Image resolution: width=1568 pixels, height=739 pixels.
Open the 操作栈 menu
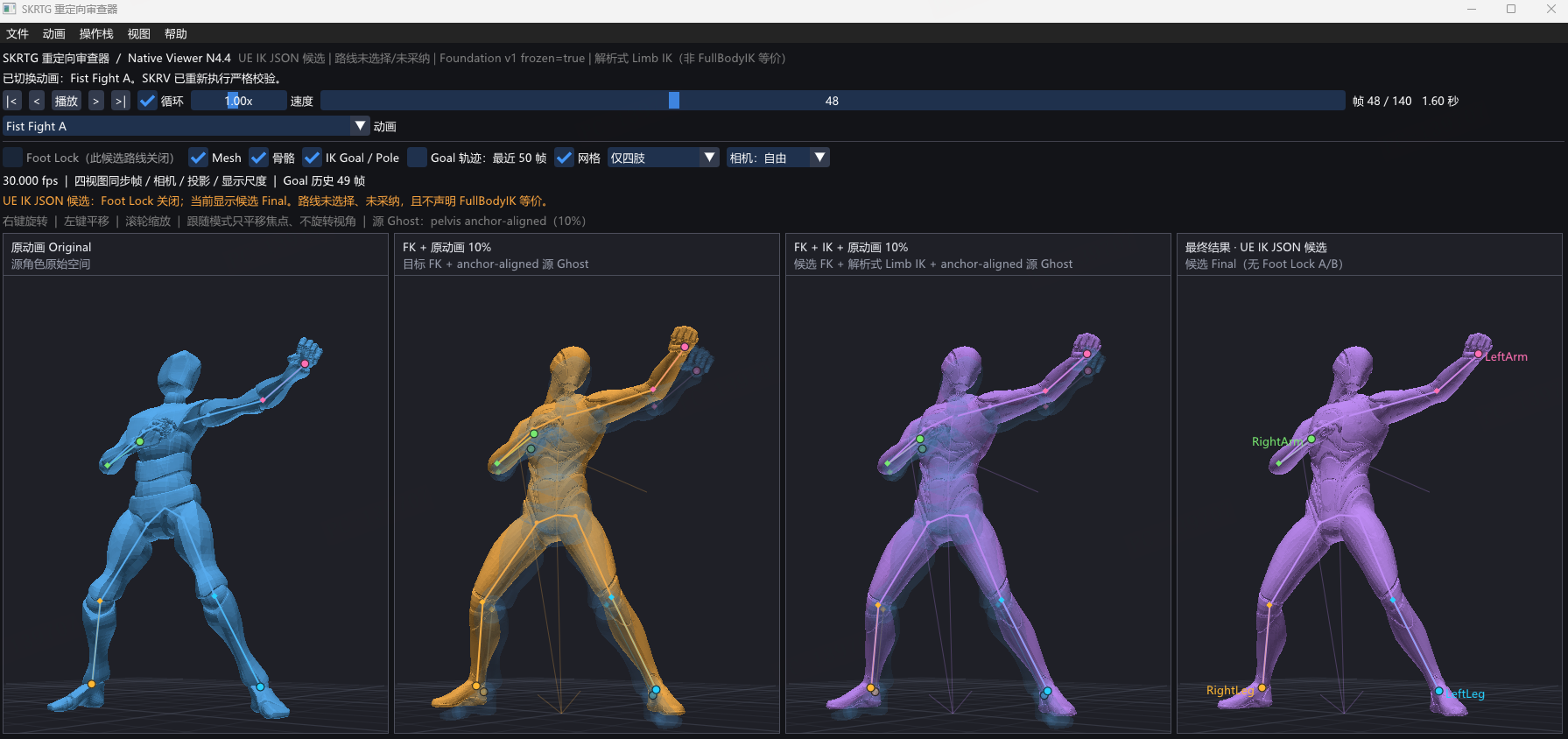point(96,33)
